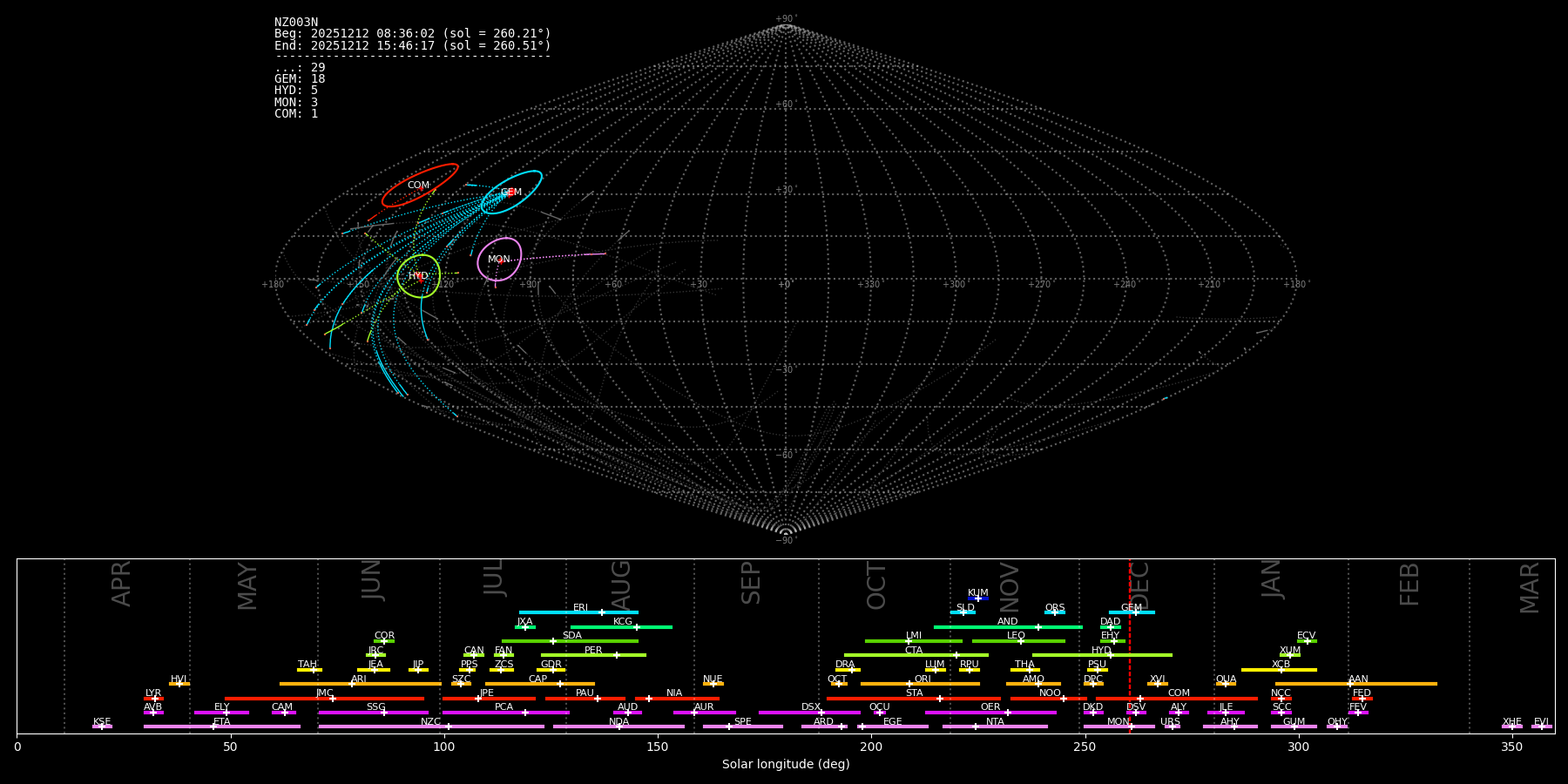Image resolution: width=1568 pixels, height=784 pixels.
Task: Click the AUG month label
Action: [x=621, y=584]
